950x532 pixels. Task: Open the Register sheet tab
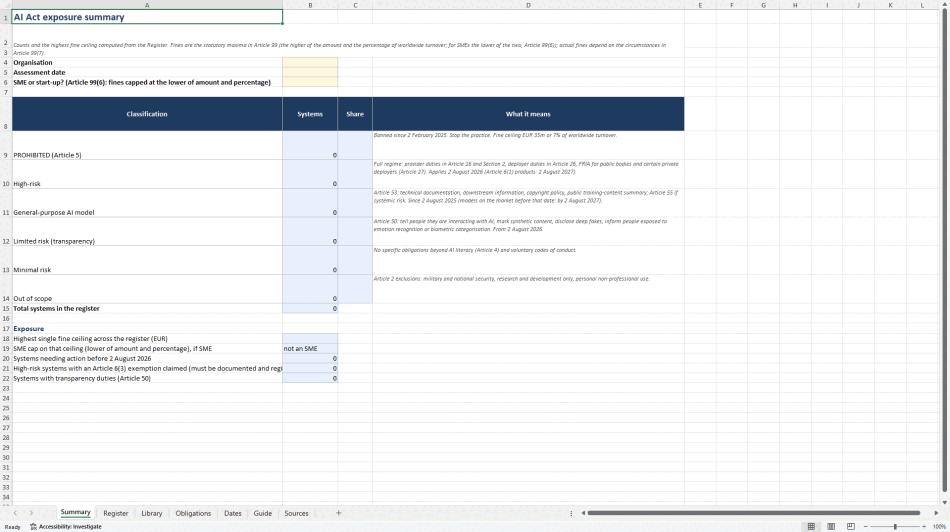pyautogui.click(x=116, y=513)
